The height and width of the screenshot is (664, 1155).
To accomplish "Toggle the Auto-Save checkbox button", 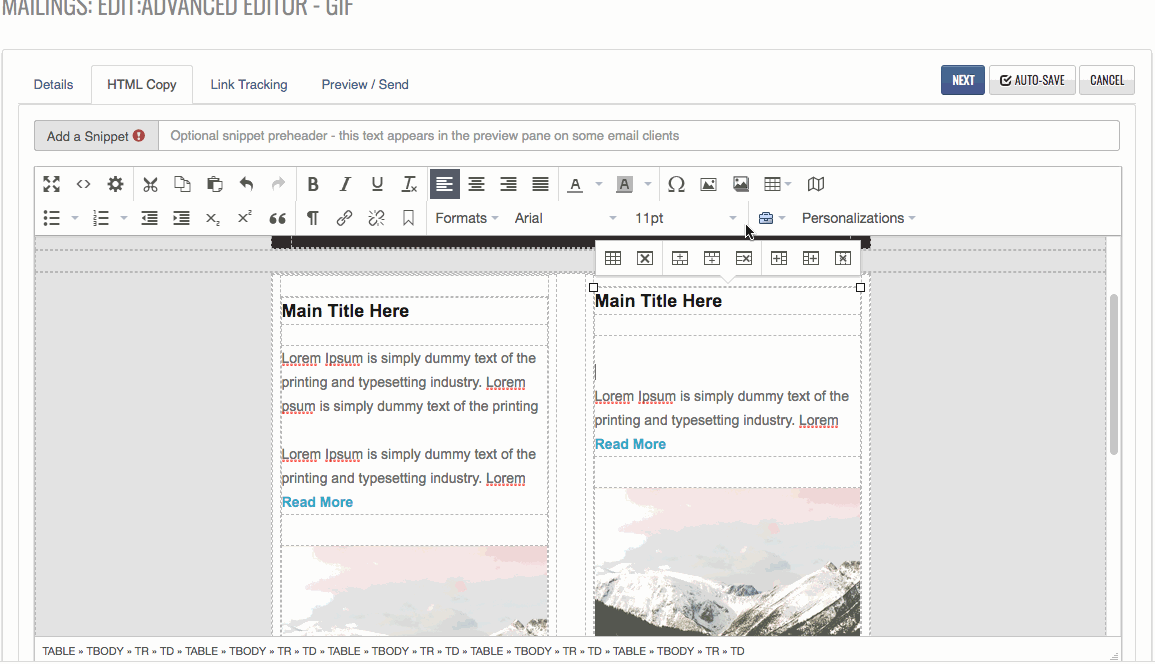I will click(1032, 80).
